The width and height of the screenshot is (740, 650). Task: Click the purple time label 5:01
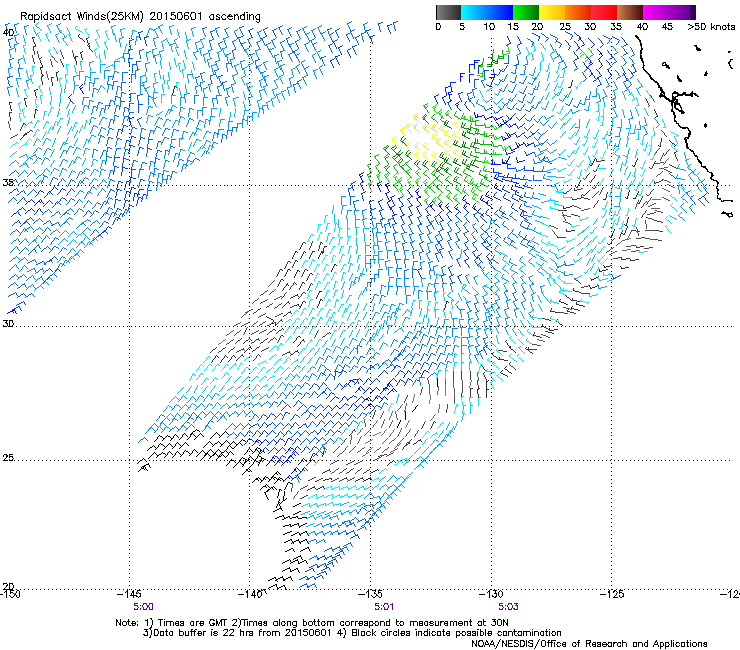tap(384, 607)
